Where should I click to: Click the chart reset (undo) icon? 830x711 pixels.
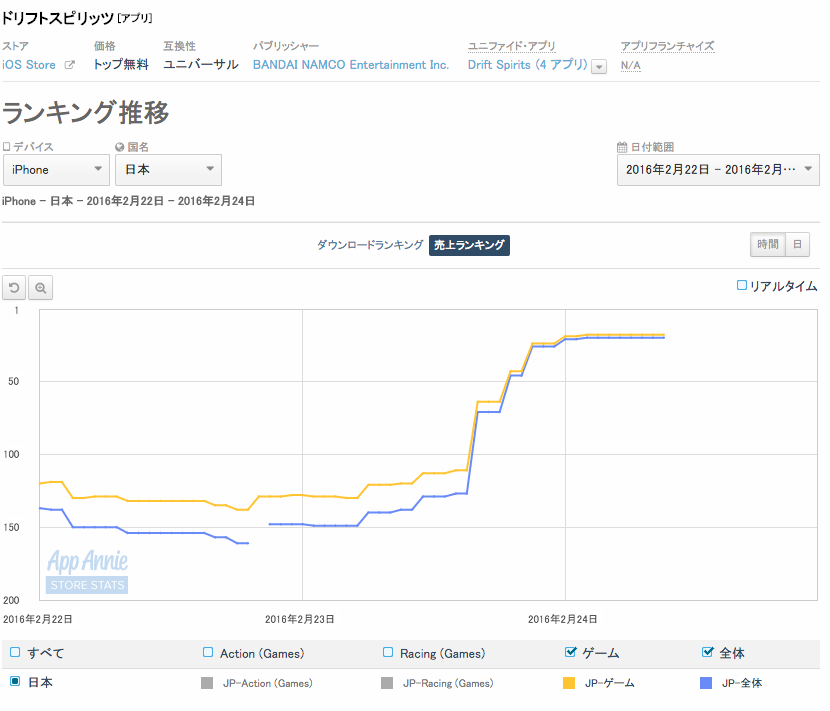(x=14, y=288)
